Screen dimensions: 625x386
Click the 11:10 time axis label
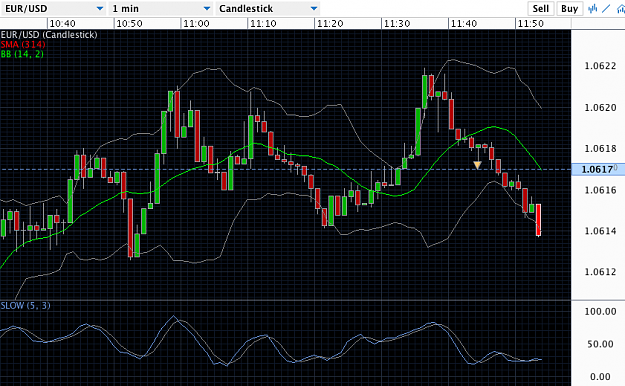click(x=263, y=24)
